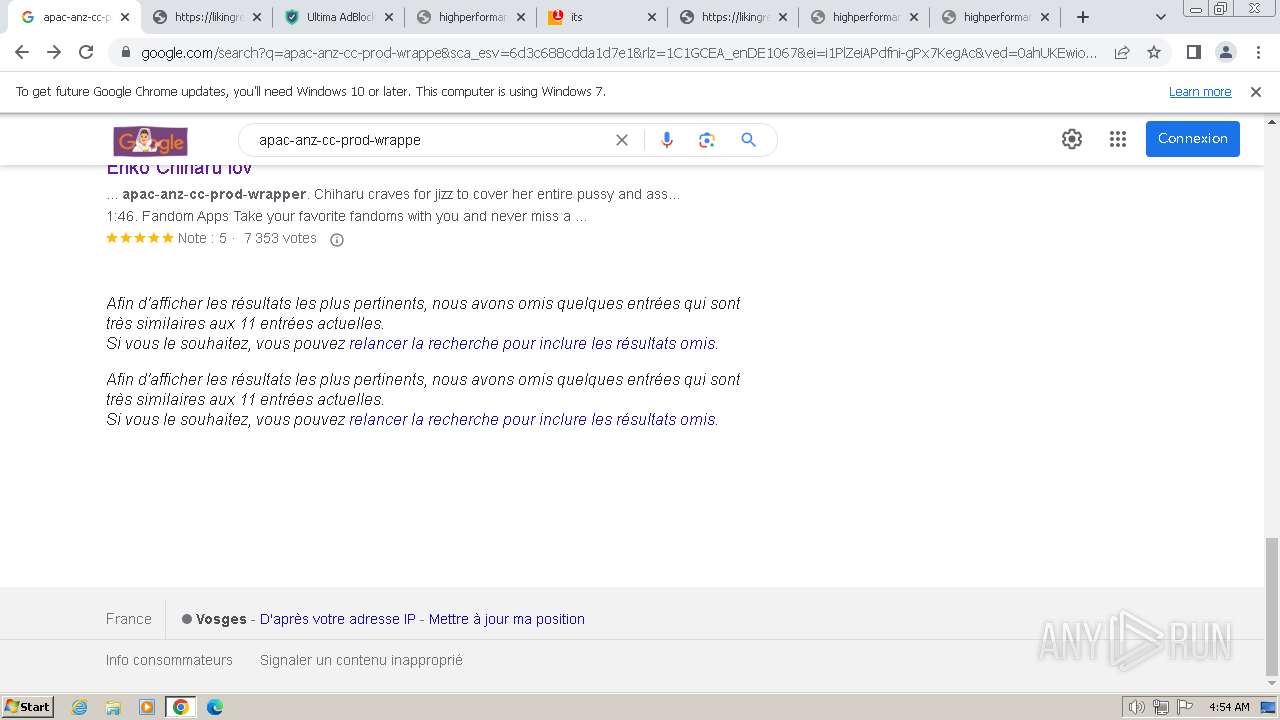Reload the current page
1280x720 pixels.
86,53
